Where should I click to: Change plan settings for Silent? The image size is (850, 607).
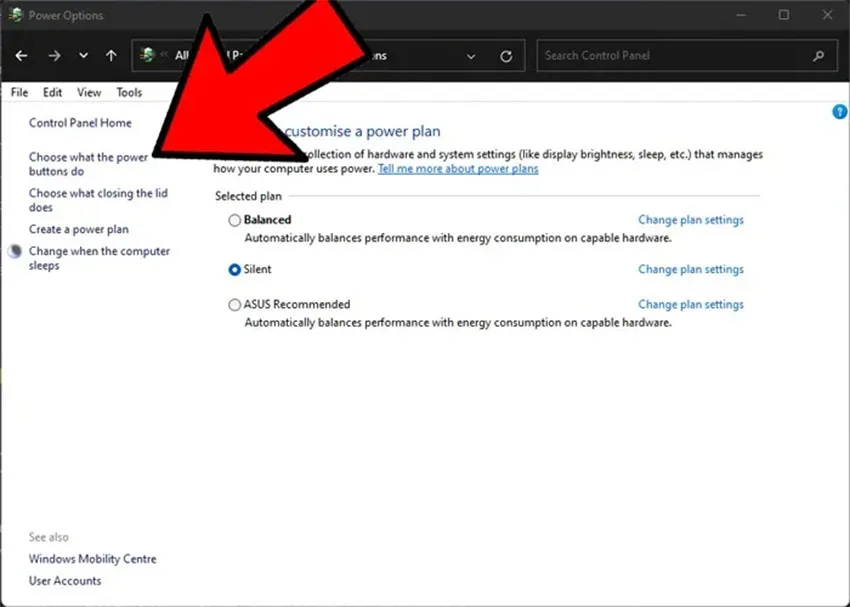(691, 269)
